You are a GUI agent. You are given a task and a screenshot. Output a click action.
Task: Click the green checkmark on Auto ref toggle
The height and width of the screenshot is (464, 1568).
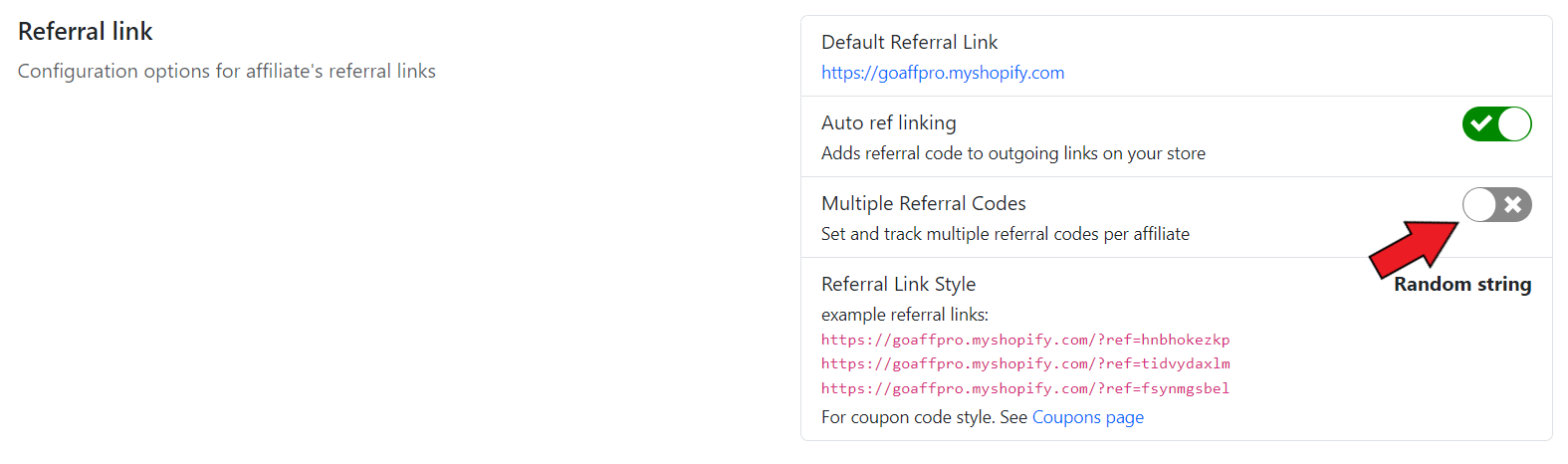tap(1481, 124)
